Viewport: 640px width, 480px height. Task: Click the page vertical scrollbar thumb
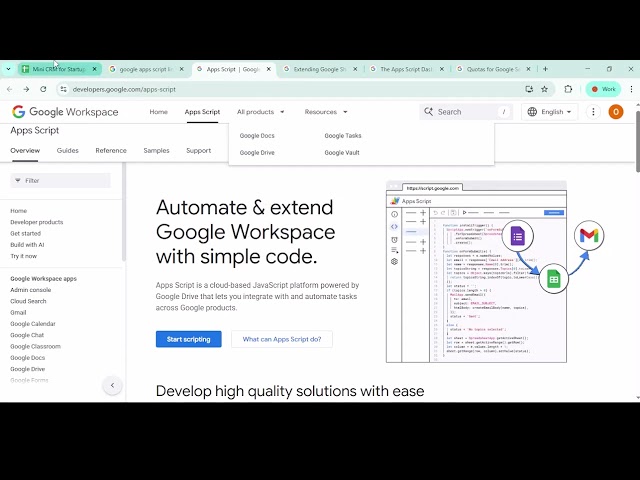637,140
